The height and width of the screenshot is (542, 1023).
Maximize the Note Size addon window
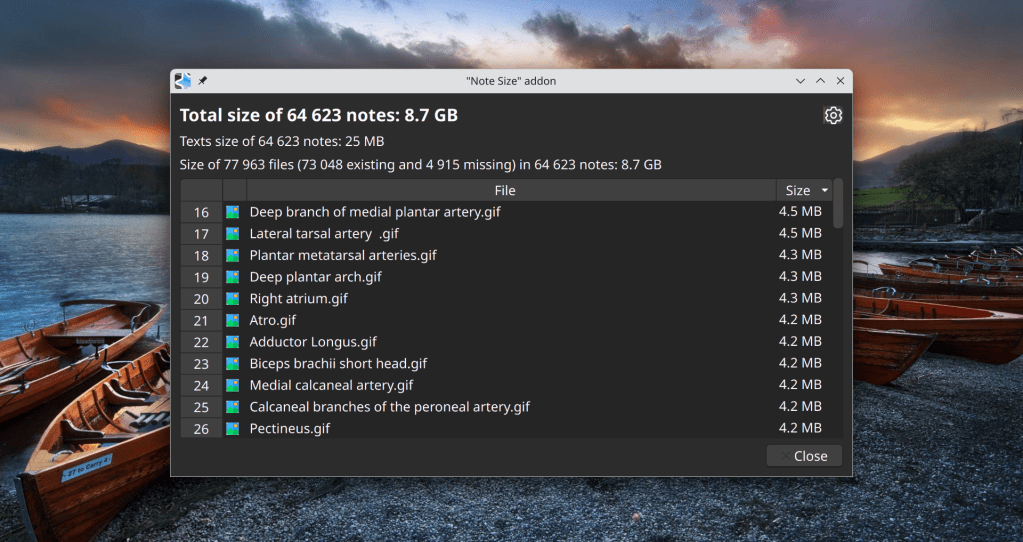pyautogui.click(x=820, y=81)
